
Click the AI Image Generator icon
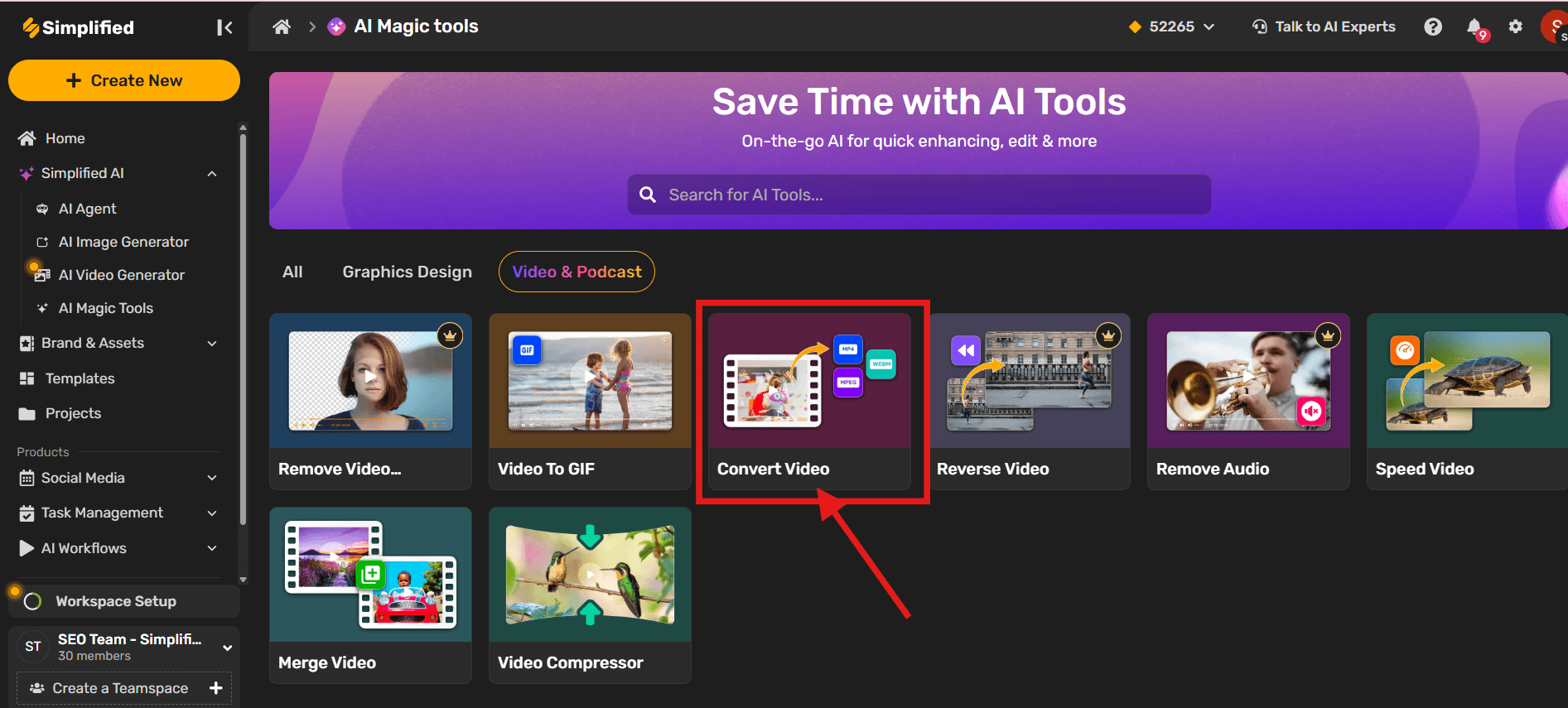42,242
